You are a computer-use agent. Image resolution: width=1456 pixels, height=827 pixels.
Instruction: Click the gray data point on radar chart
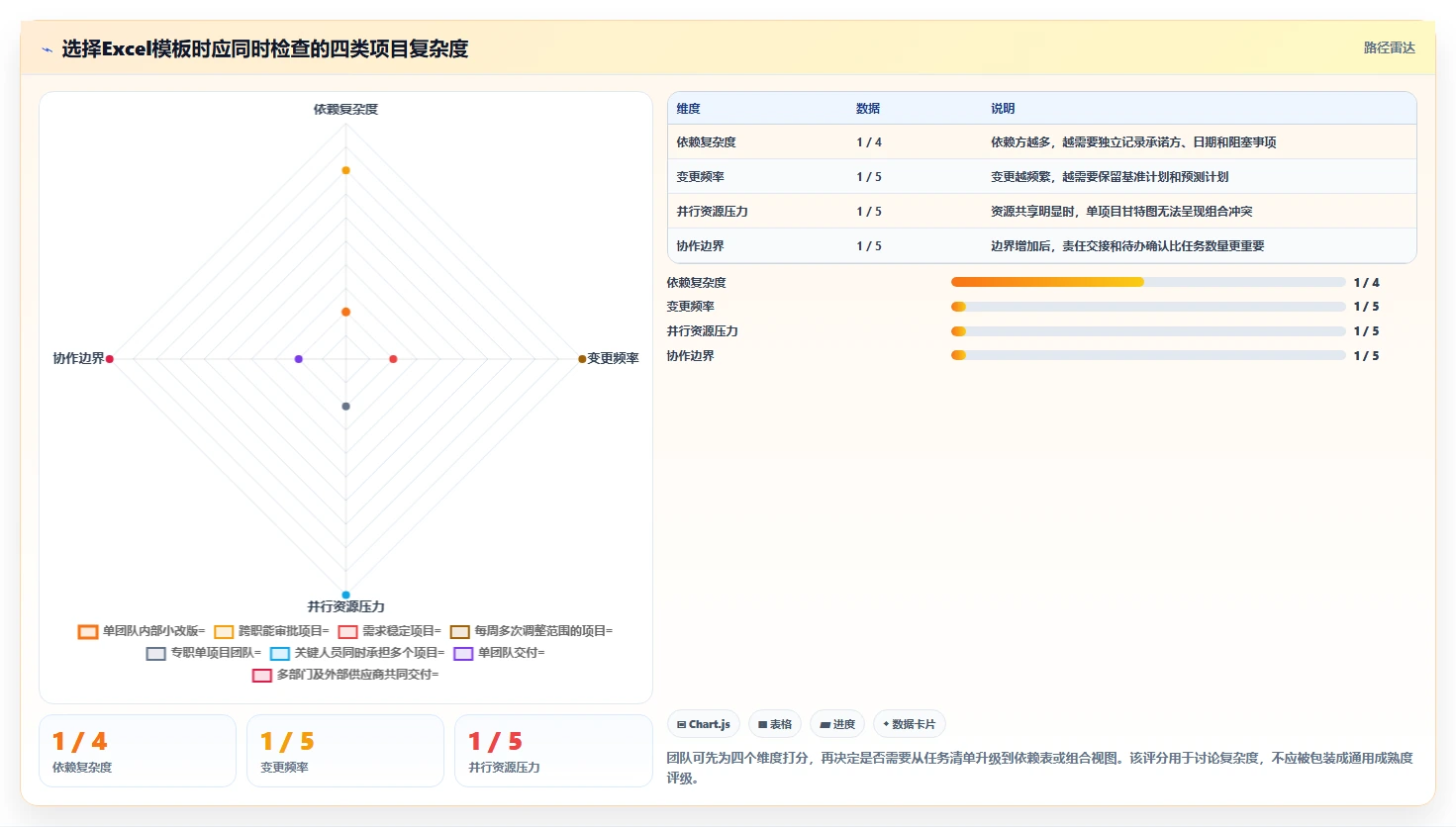point(345,407)
